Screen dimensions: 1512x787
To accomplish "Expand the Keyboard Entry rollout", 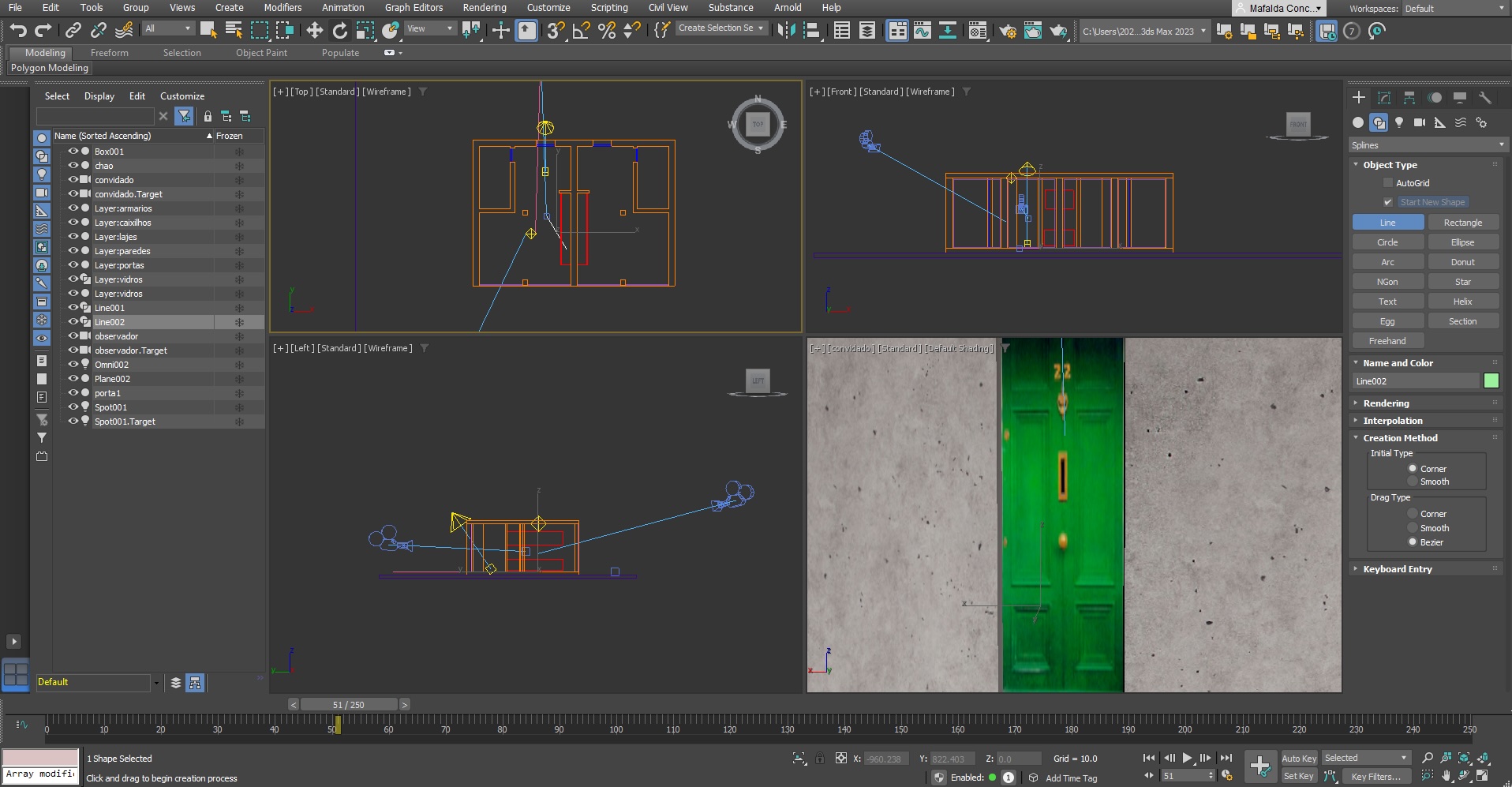I will 1397,569.
